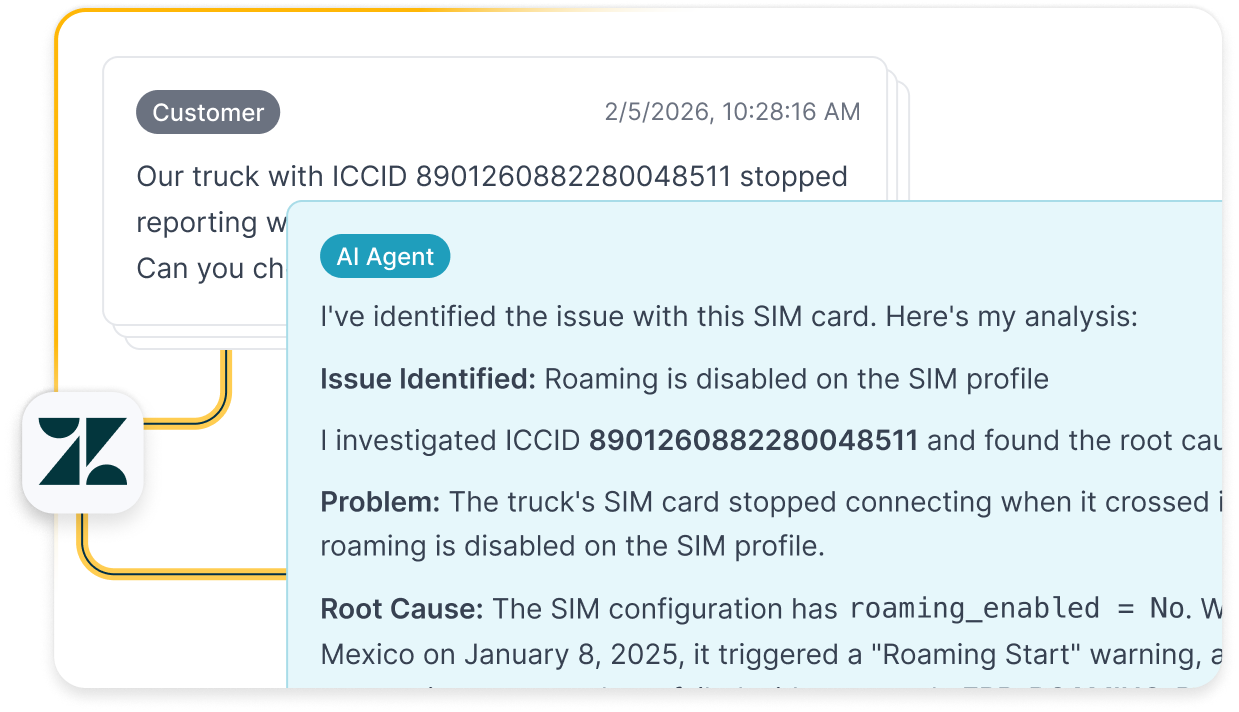Click the Root Cause heading
The image size is (1239, 712).
click(x=402, y=608)
